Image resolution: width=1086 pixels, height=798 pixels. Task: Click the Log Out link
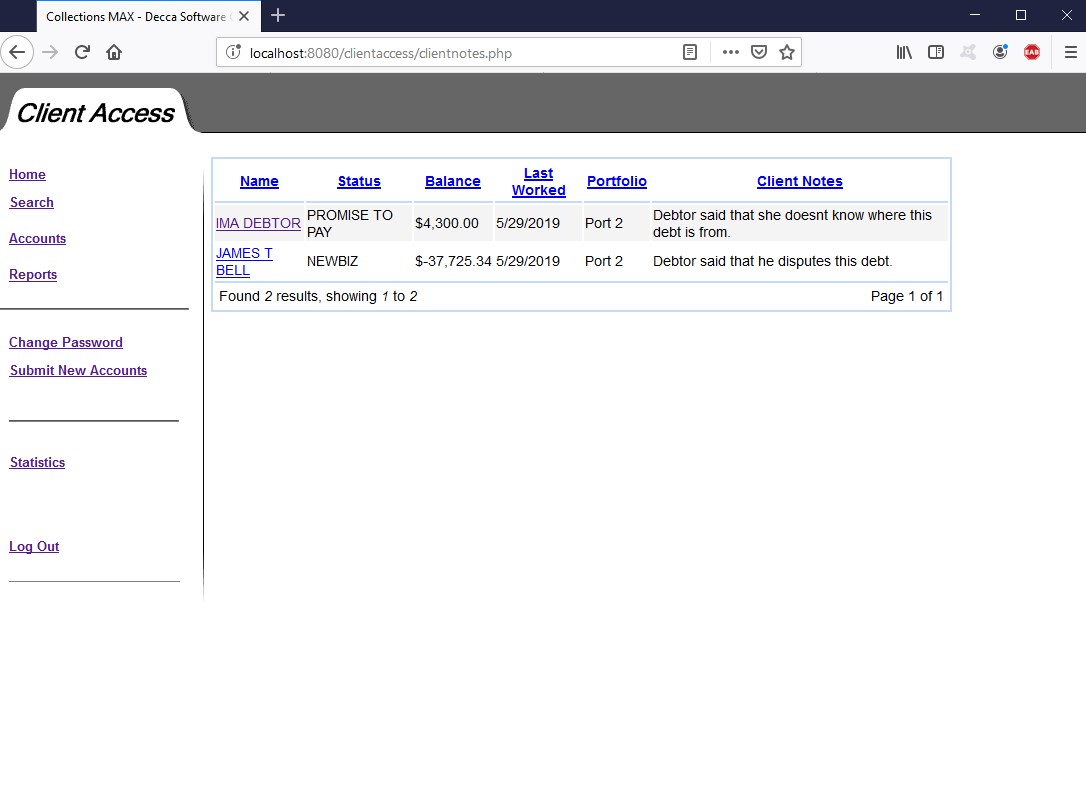point(34,547)
